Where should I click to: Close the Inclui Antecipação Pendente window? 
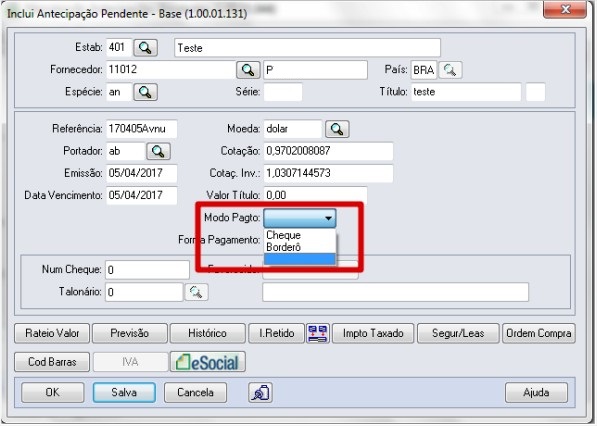click(565, 9)
